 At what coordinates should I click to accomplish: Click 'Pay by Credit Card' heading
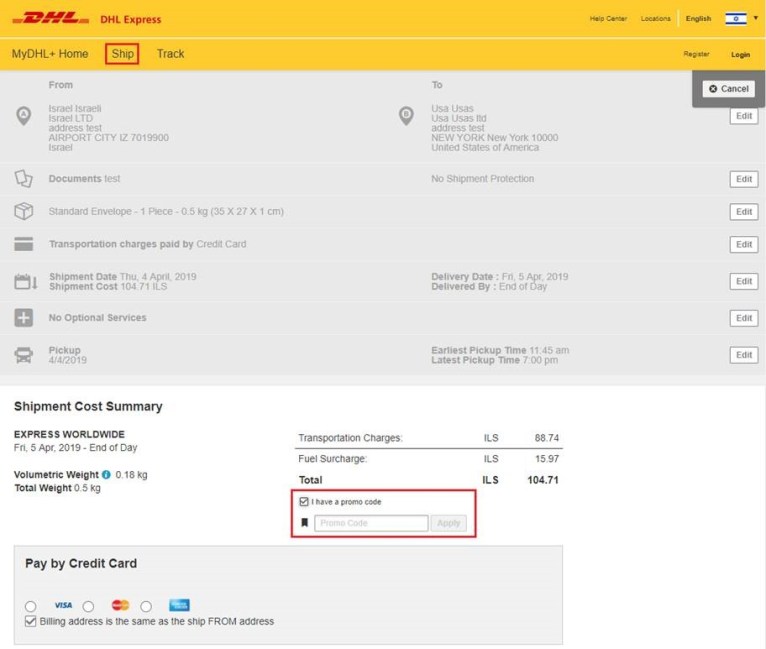(81, 564)
